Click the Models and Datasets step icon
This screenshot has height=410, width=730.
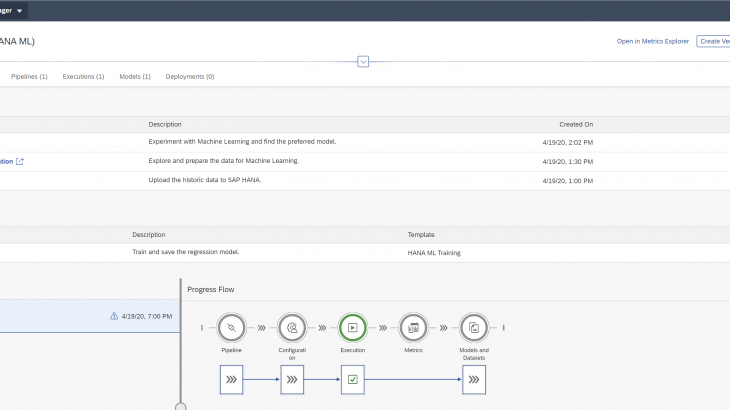[474, 327]
